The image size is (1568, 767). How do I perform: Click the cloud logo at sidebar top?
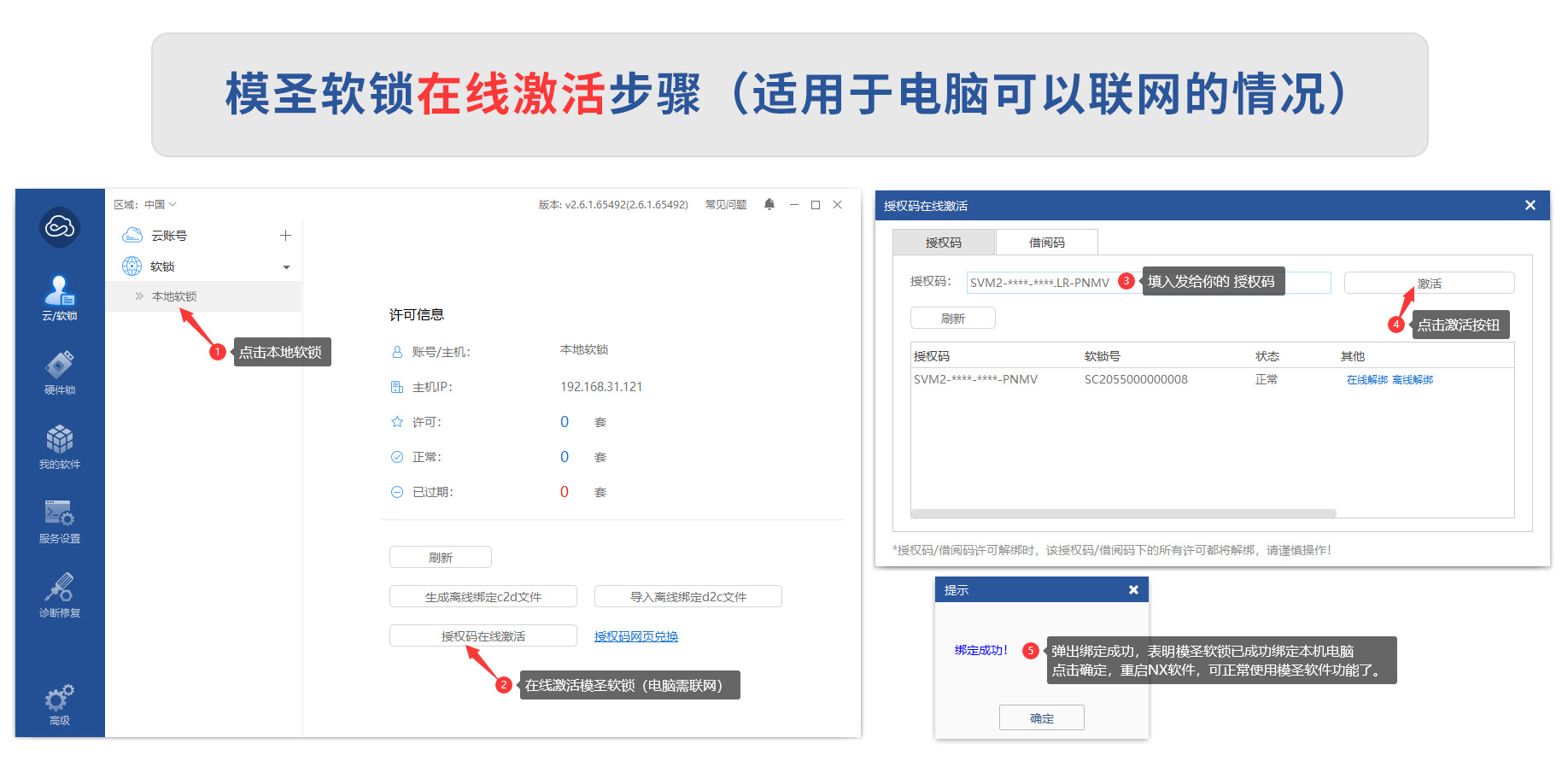click(60, 227)
